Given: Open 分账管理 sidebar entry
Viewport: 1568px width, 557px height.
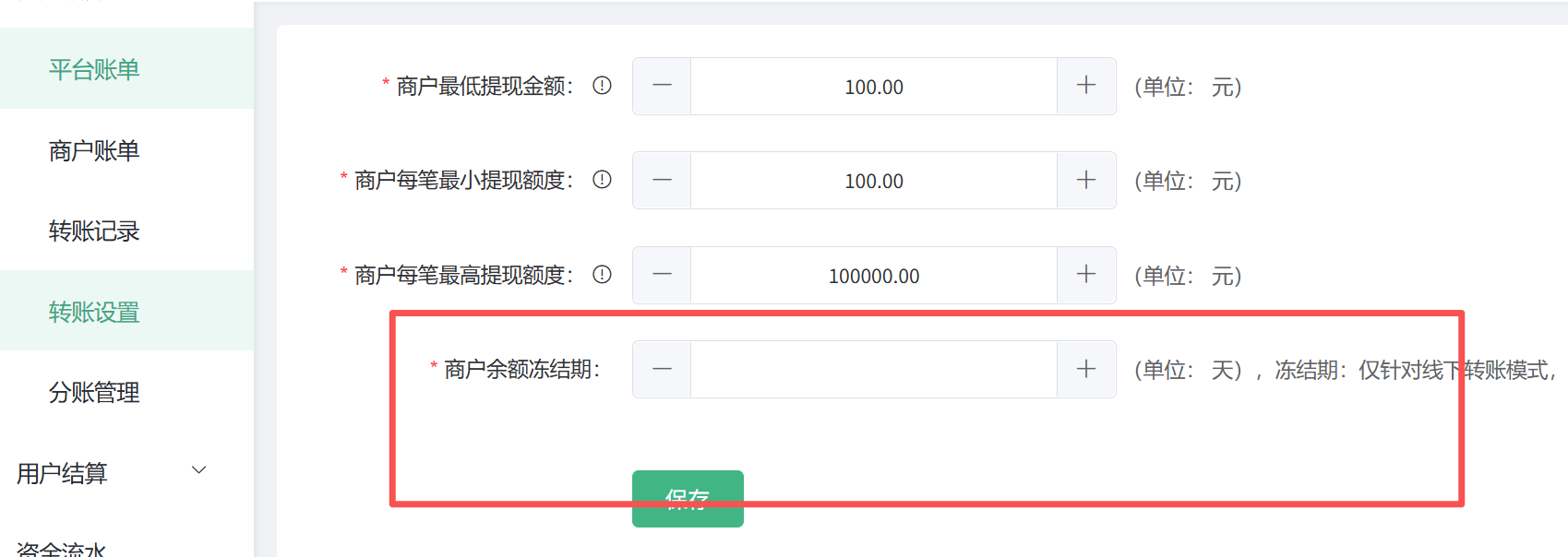Looking at the screenshot, I should (x=94, y=392).
